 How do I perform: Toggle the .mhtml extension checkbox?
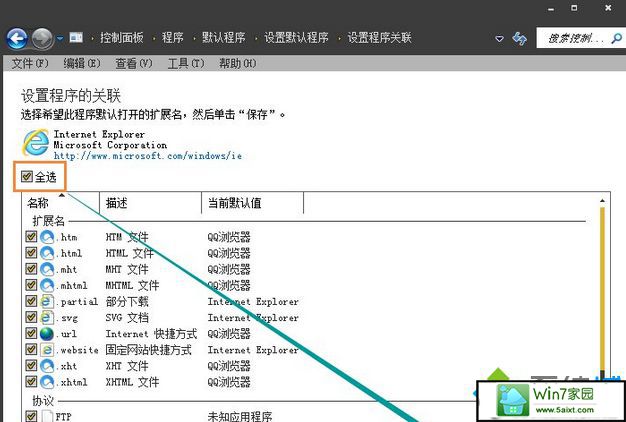pyautogui.click(x=31, y=285)
